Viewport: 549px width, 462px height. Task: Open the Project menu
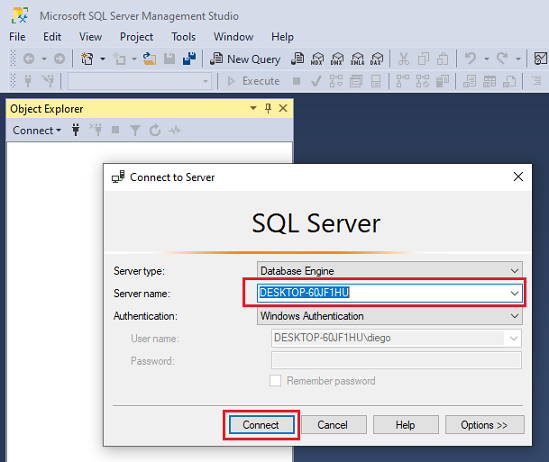tap(137, 37)
